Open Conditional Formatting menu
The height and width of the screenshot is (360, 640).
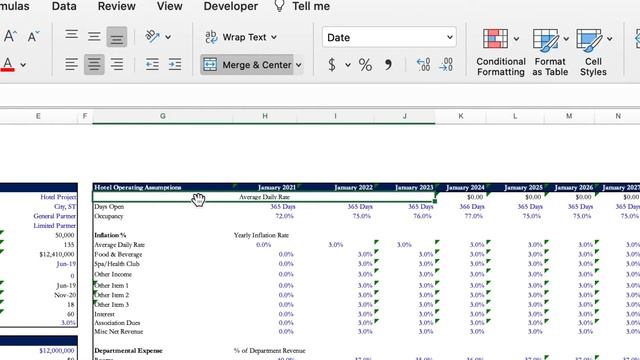[x=500, y=52]
